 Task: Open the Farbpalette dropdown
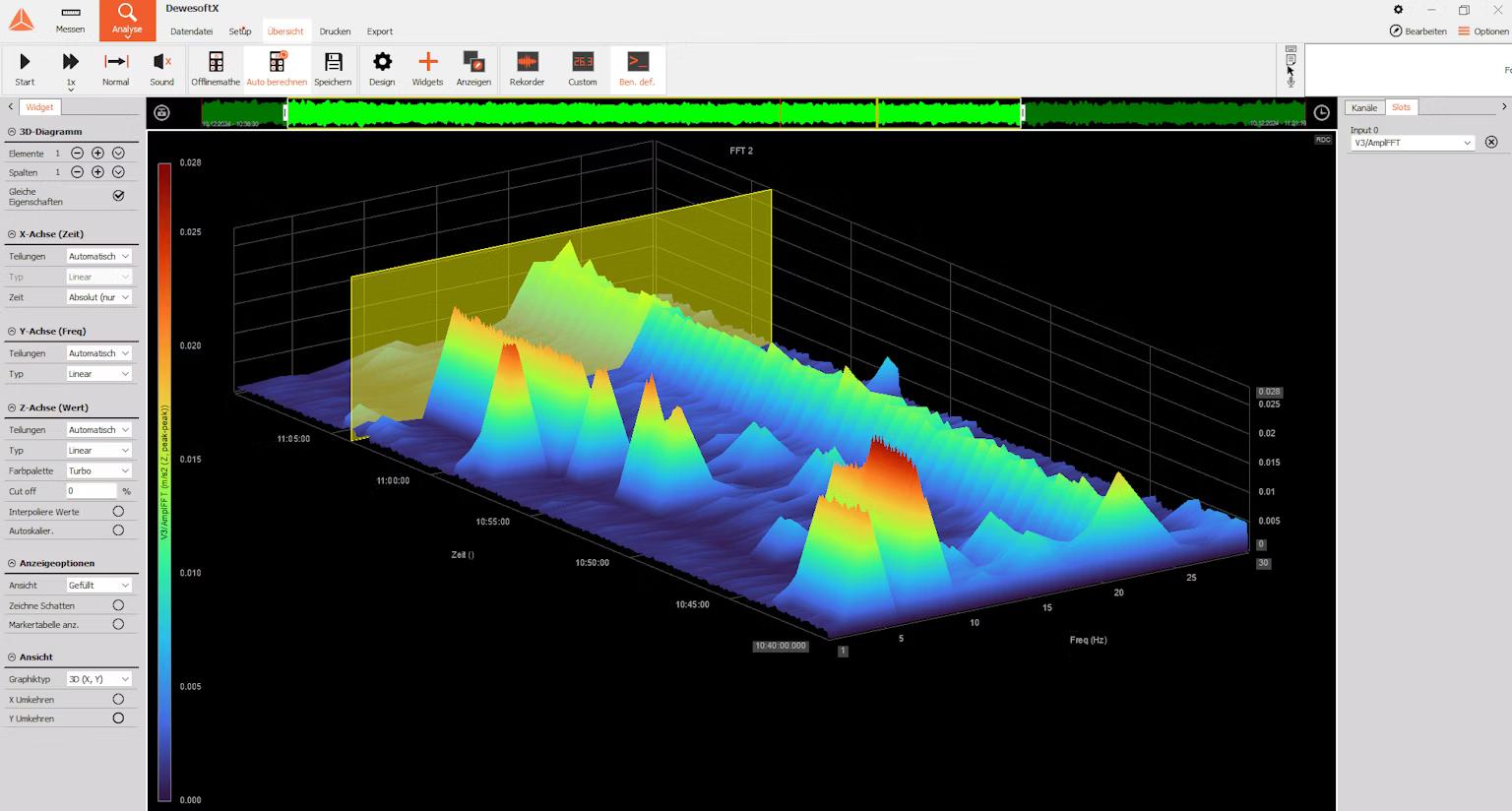(x=98, y=470)
